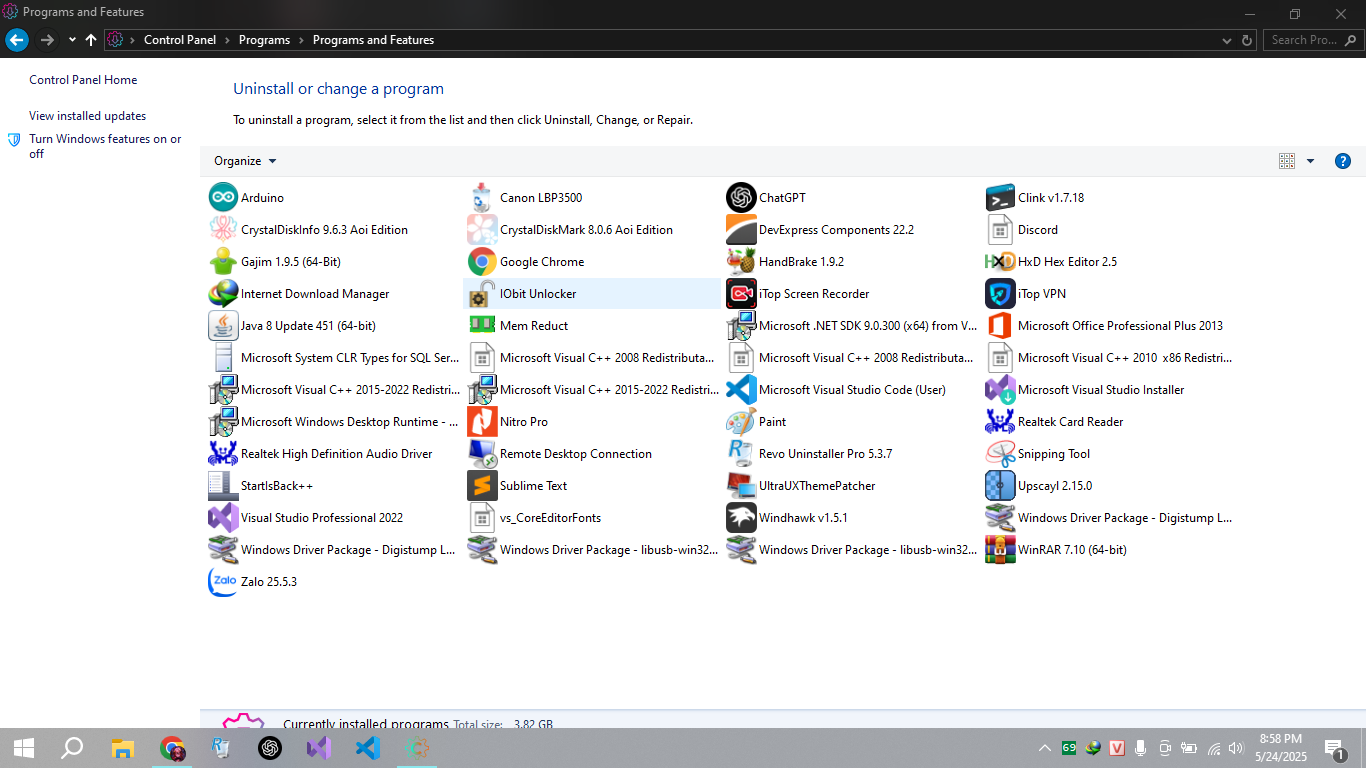Click the Internet Download Manager icon
The width and height of the screenshot is (1366, 768).
[x=223, y=293]
